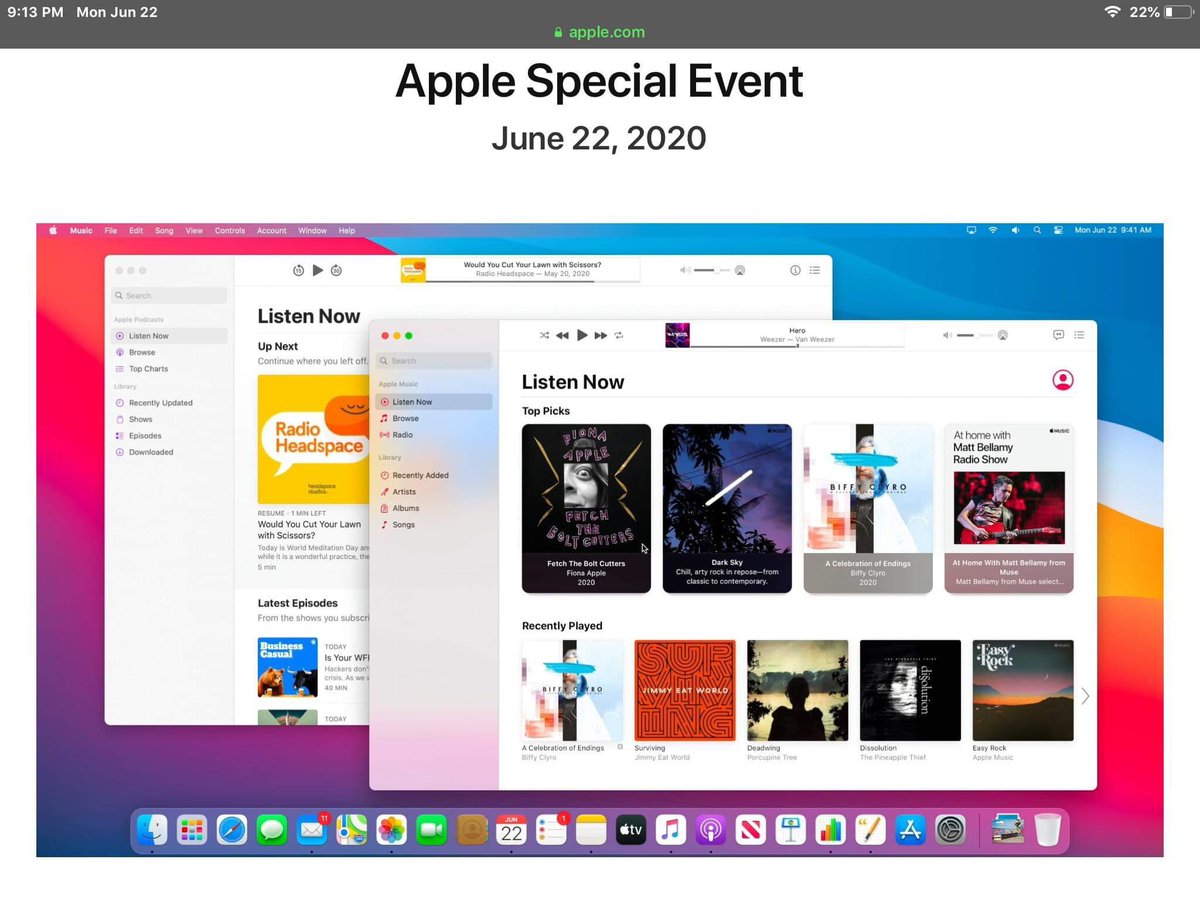The height and width of the screenshot is (900, 1200).
Task: Open Dissolution album thumbnail
Action: (910, 690)
